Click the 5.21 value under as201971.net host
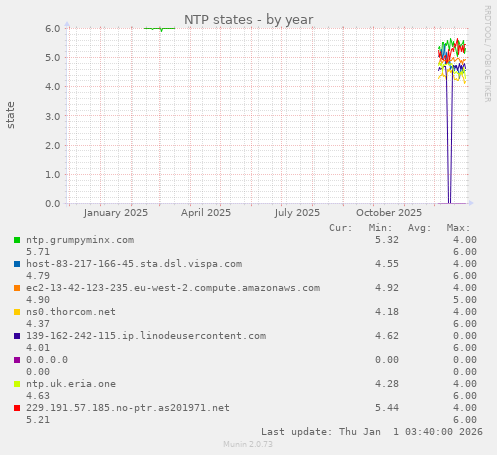The width and height of the screenshot is (497, 455). 38,420
